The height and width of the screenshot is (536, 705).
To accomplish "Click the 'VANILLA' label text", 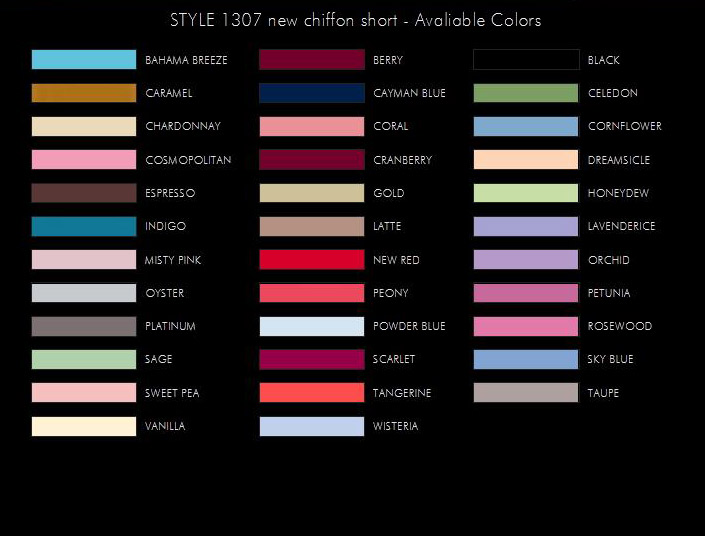I will (165, 426).
